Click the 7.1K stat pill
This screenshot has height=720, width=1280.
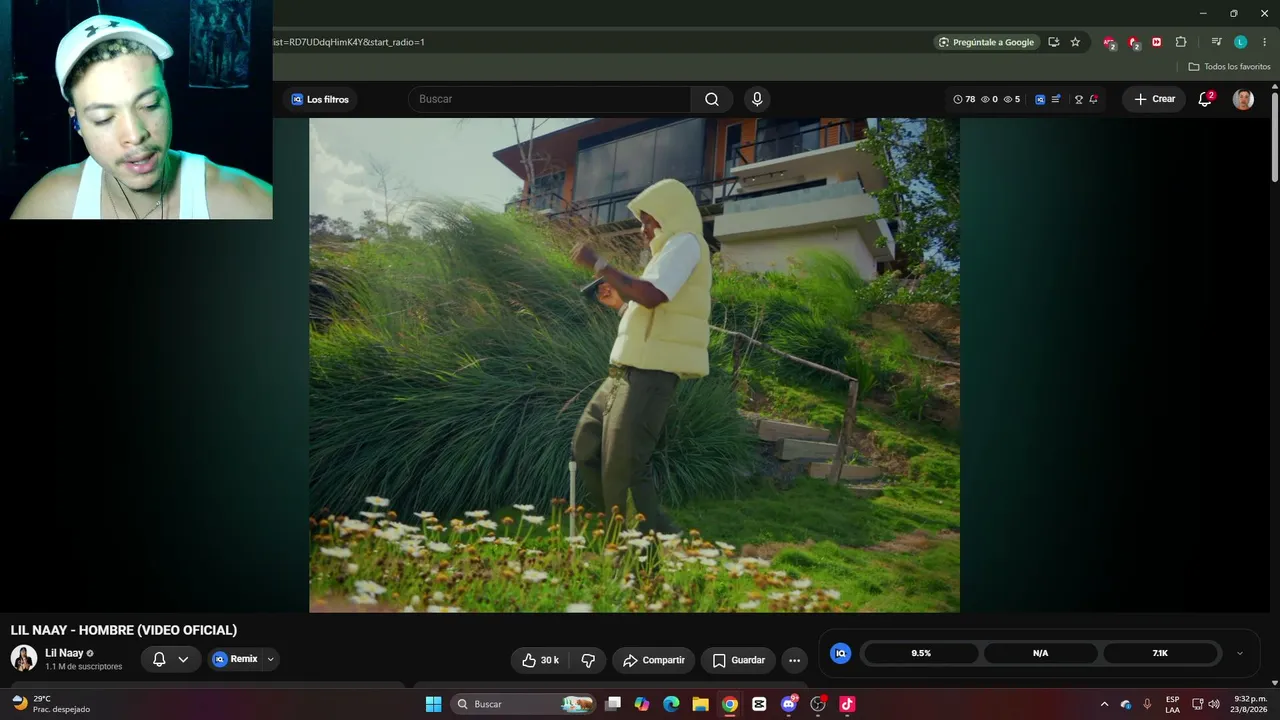point(1160,653)
